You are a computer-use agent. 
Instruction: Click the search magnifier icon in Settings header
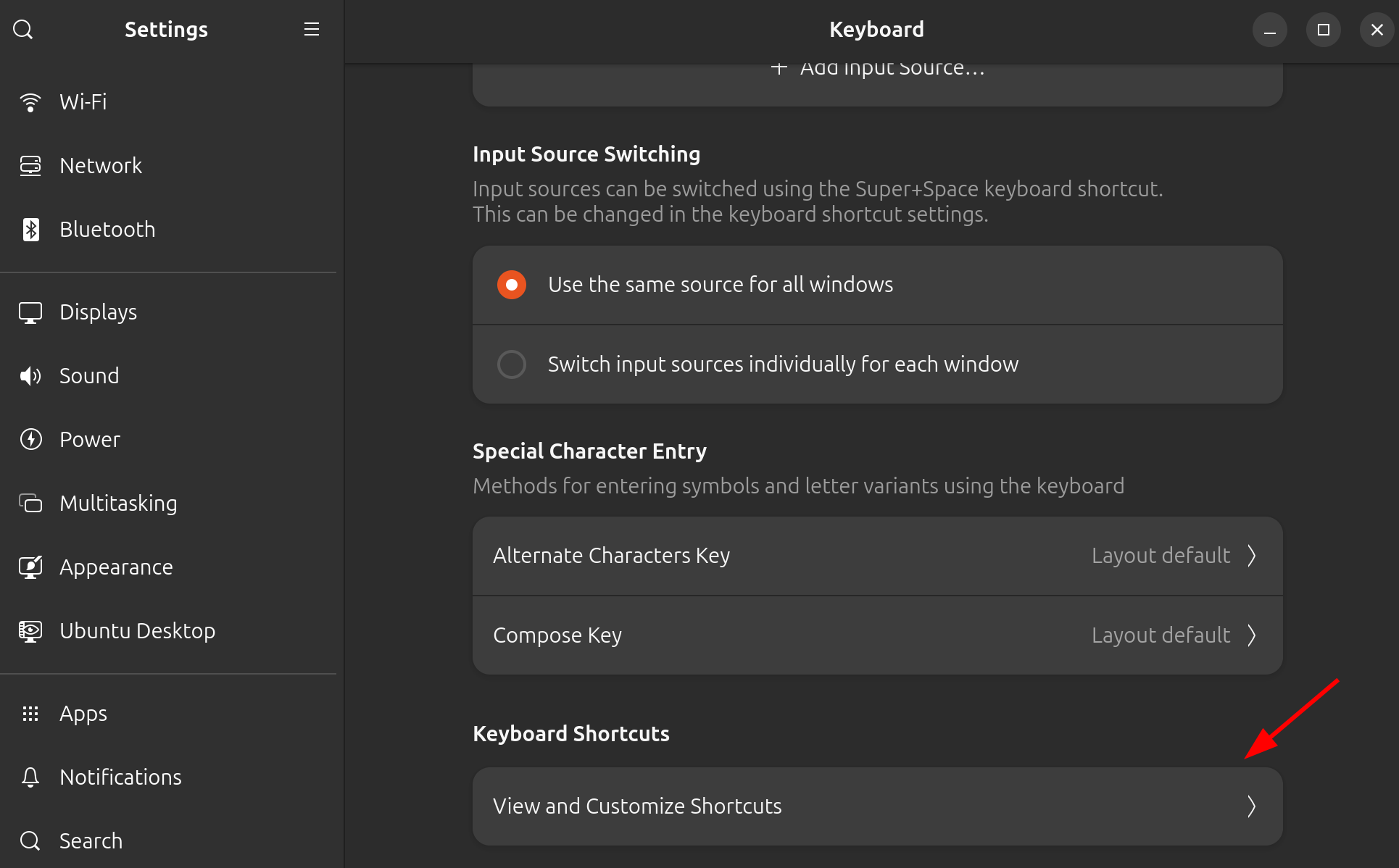tap(23, 30)
